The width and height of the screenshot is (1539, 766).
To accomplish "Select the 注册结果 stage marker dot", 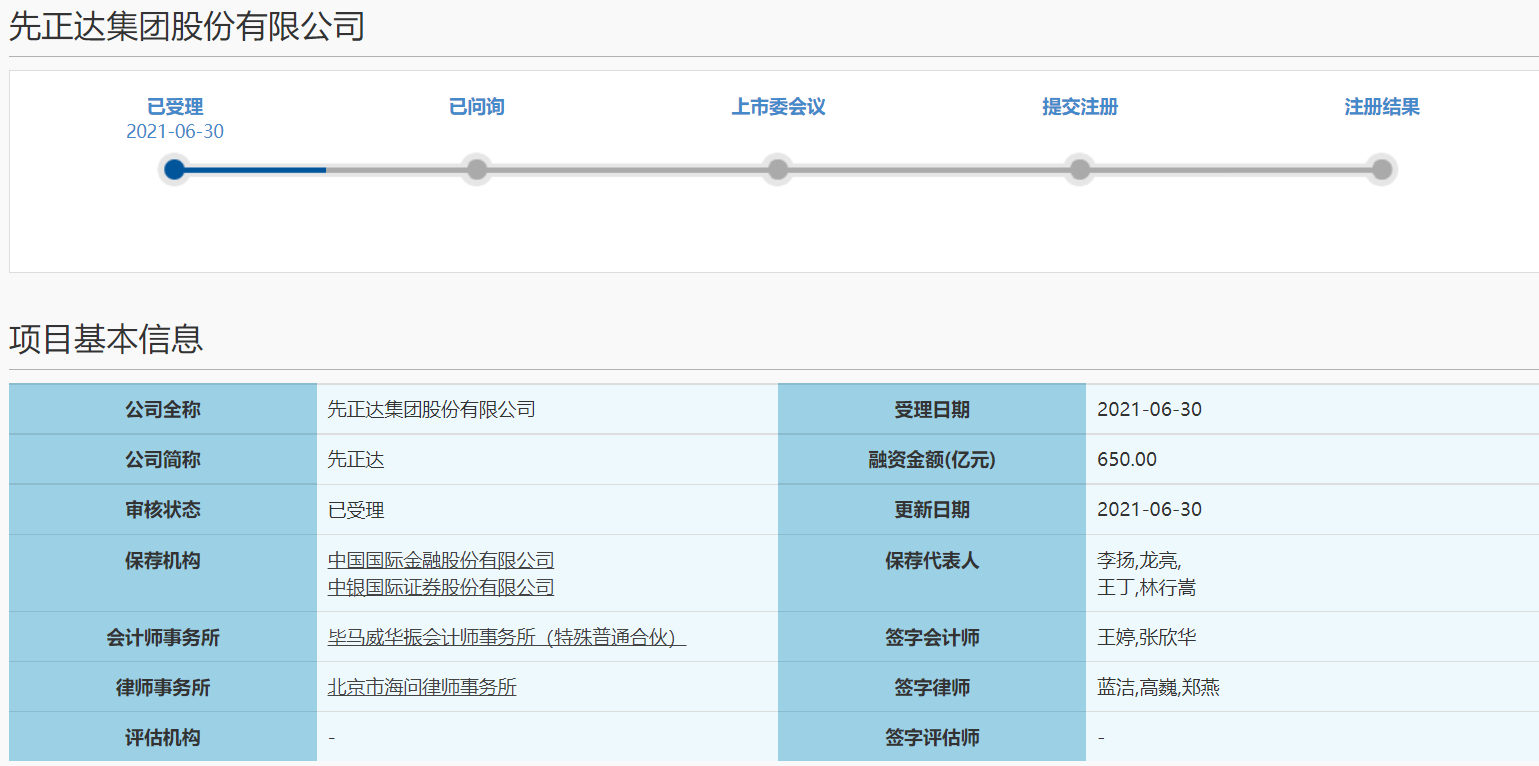I will [x=1382, y=169].
